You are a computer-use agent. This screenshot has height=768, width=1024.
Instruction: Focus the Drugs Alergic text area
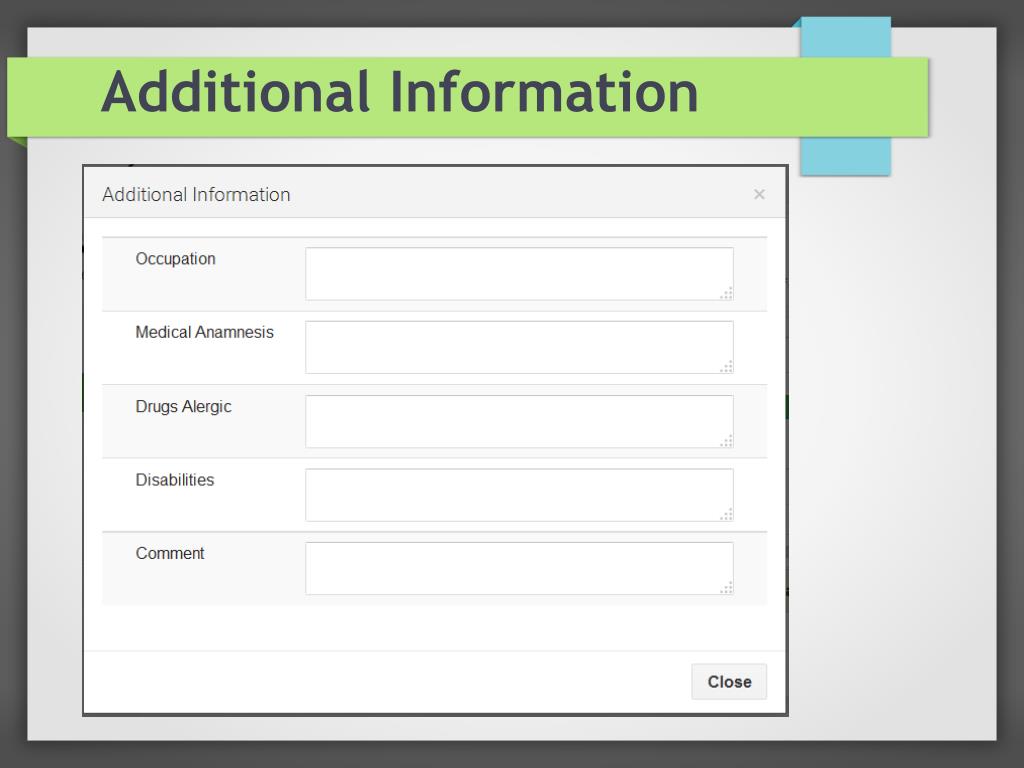click(519, 421)
